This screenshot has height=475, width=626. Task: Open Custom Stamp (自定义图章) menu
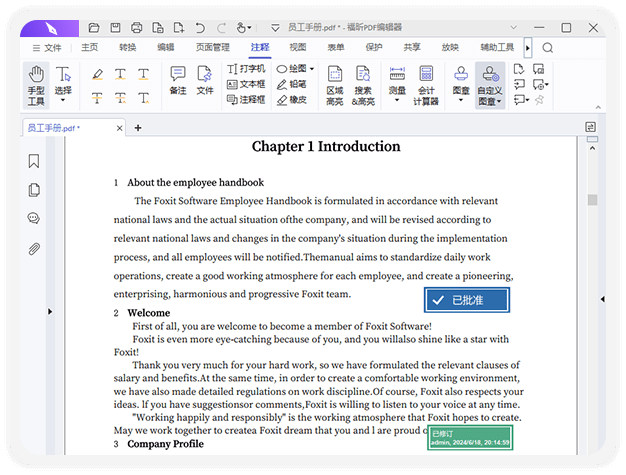[x=490, y=85]
